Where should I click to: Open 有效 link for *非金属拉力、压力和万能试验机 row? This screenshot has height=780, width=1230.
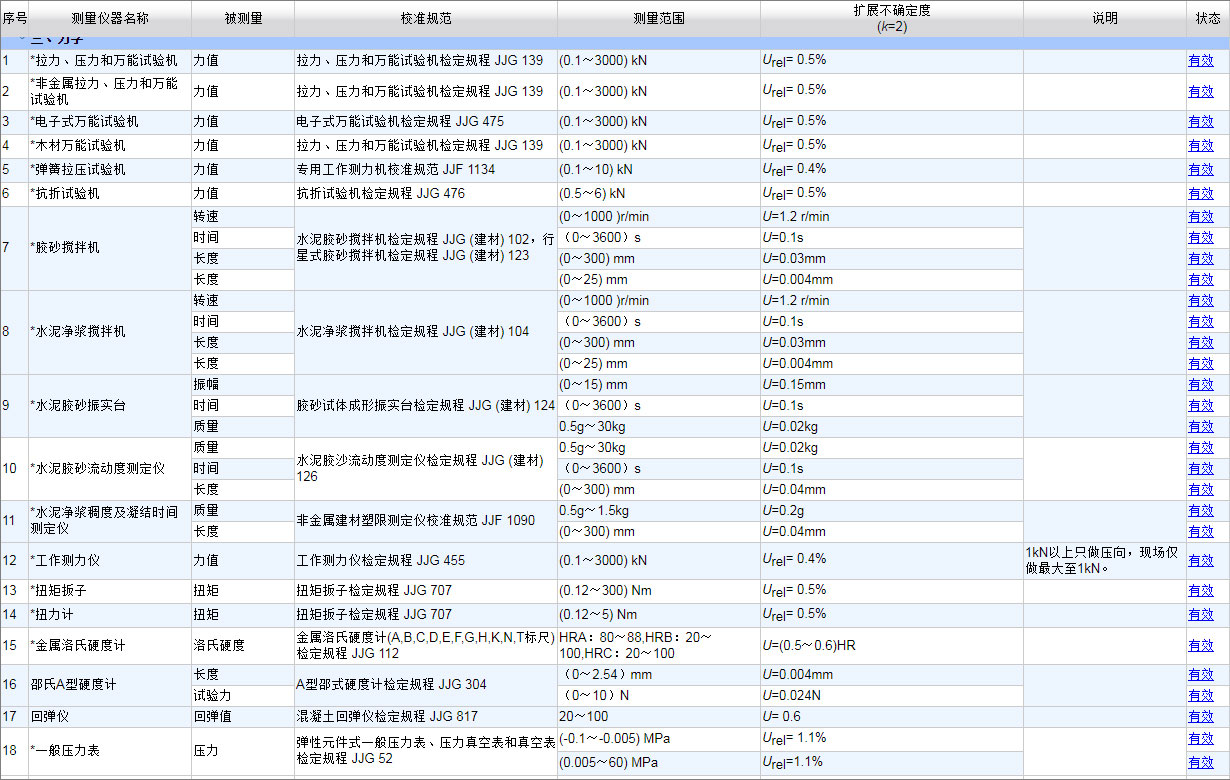(1200, 92)
